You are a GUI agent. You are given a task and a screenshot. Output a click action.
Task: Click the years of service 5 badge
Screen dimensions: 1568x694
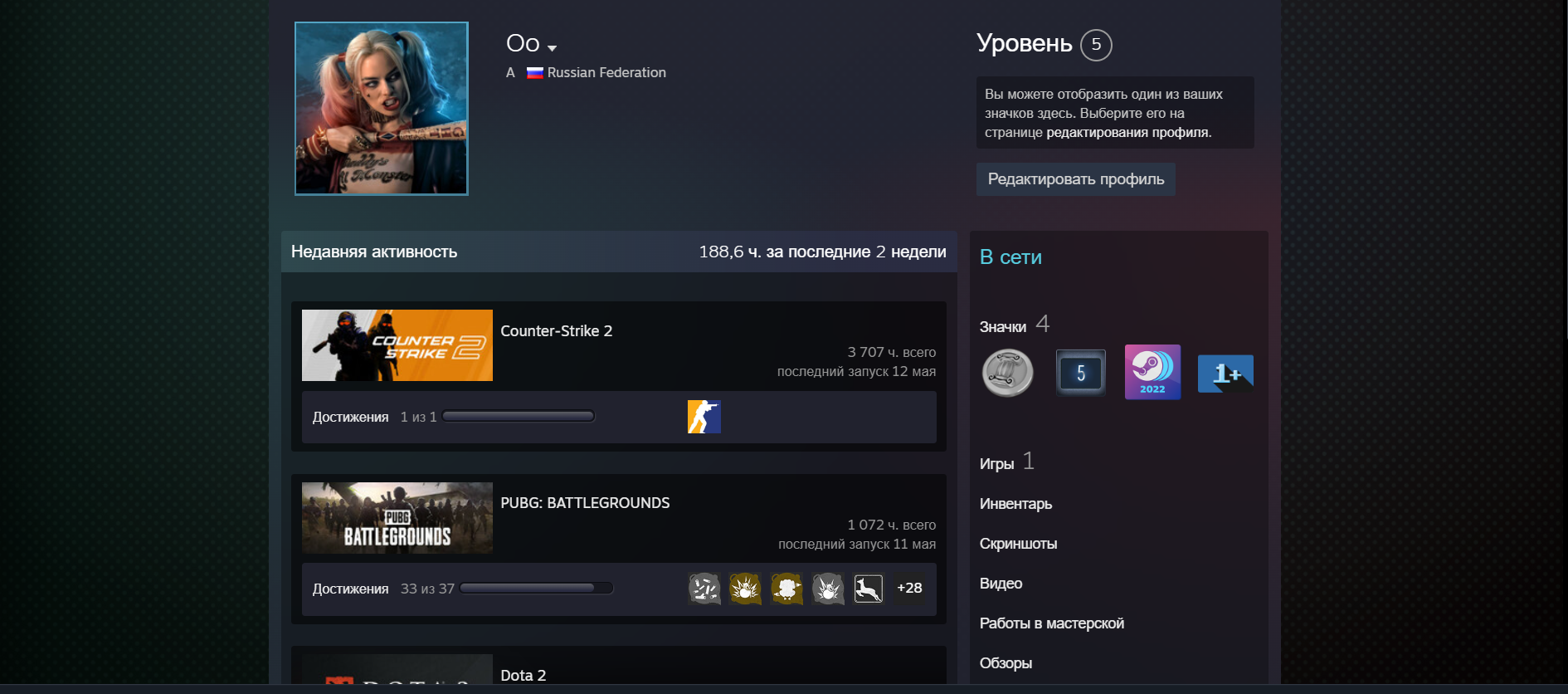(1080, 373)
